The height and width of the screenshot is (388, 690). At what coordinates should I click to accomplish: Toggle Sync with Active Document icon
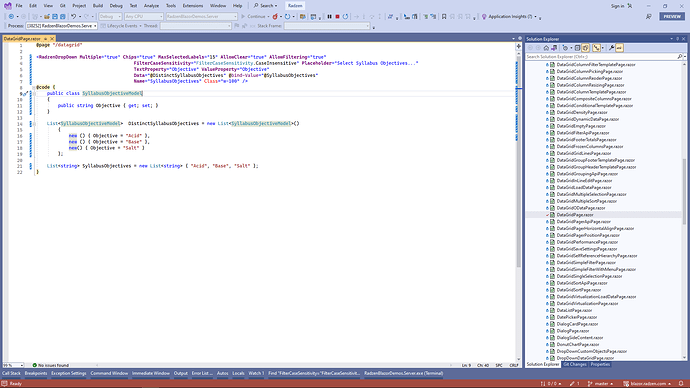point(596,48)
